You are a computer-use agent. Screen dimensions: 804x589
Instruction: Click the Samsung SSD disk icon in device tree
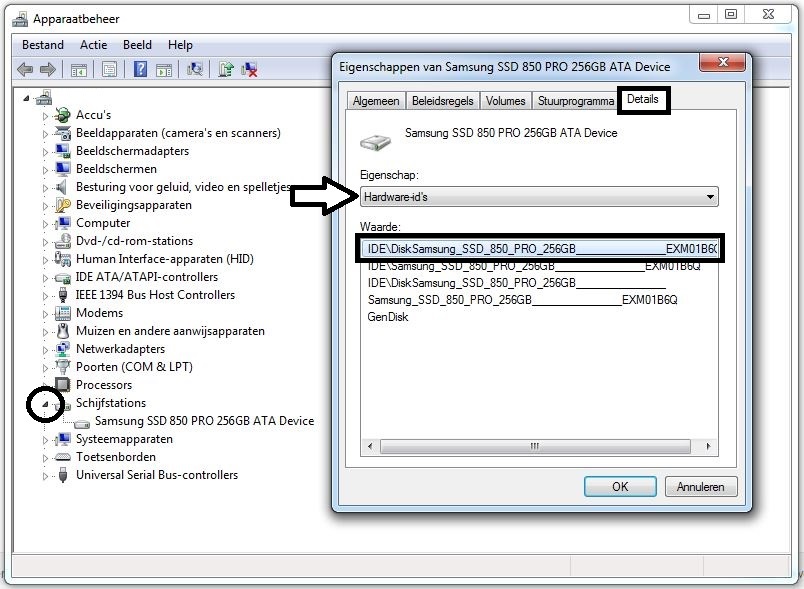click(80, 421)
